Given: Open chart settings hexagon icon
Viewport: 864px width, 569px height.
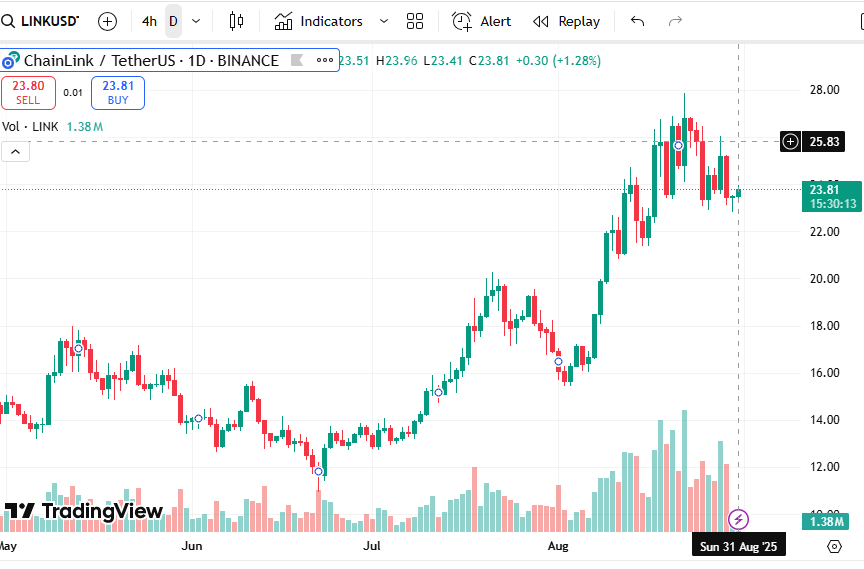Looking at the screenshot, I should [x=835, y=546].
